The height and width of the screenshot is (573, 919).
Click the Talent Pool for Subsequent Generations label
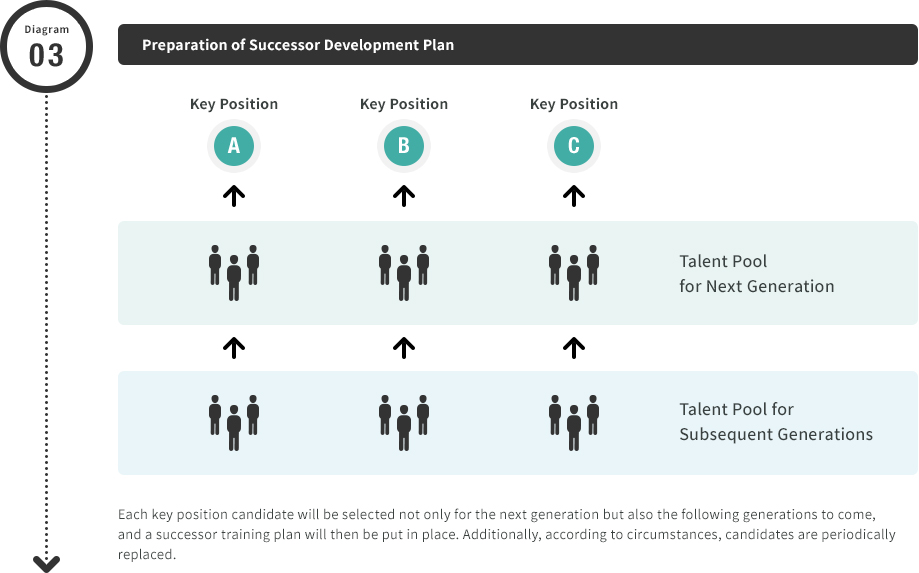[x=775, y=422]
